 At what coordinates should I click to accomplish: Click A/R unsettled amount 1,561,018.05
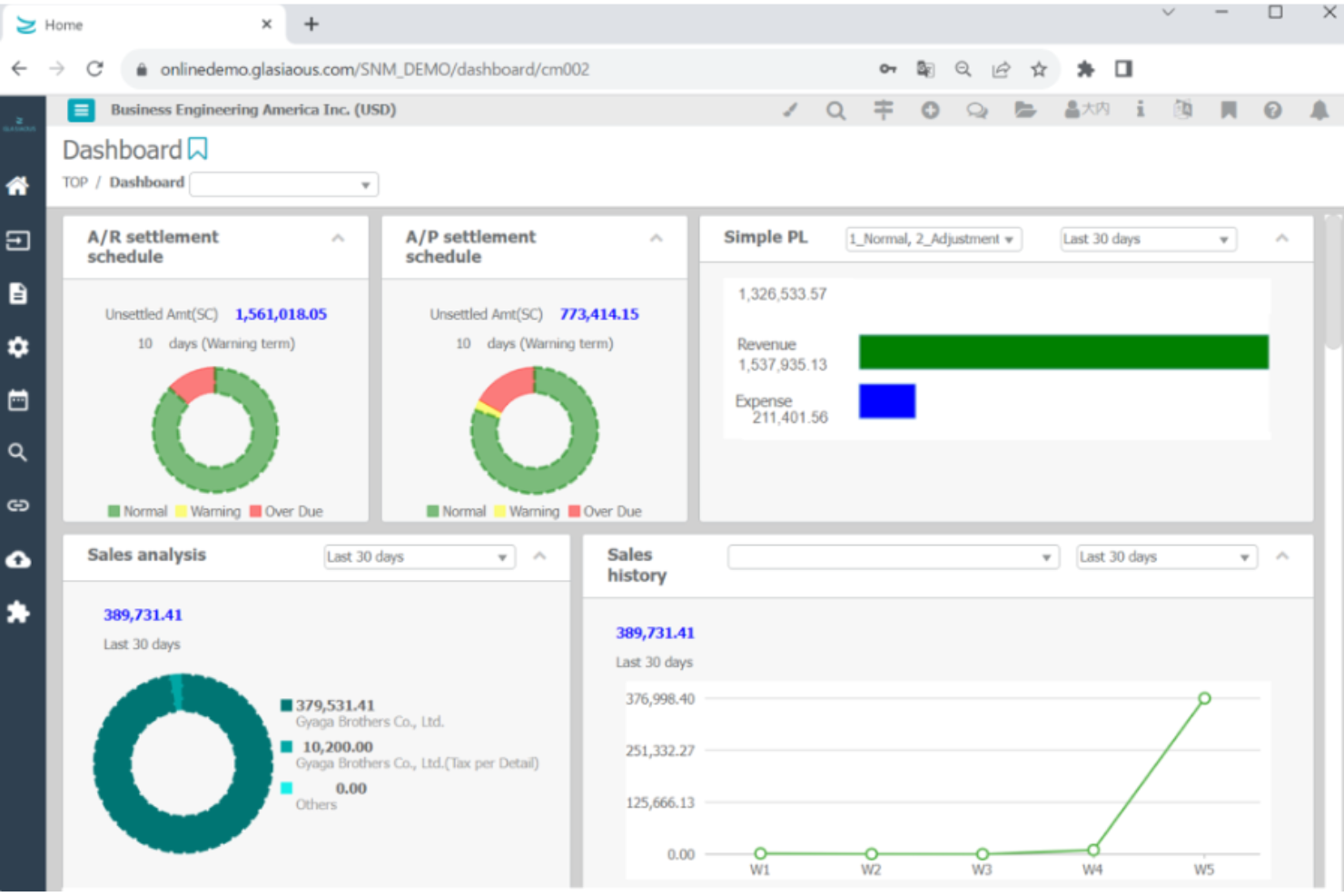(281, 314)
